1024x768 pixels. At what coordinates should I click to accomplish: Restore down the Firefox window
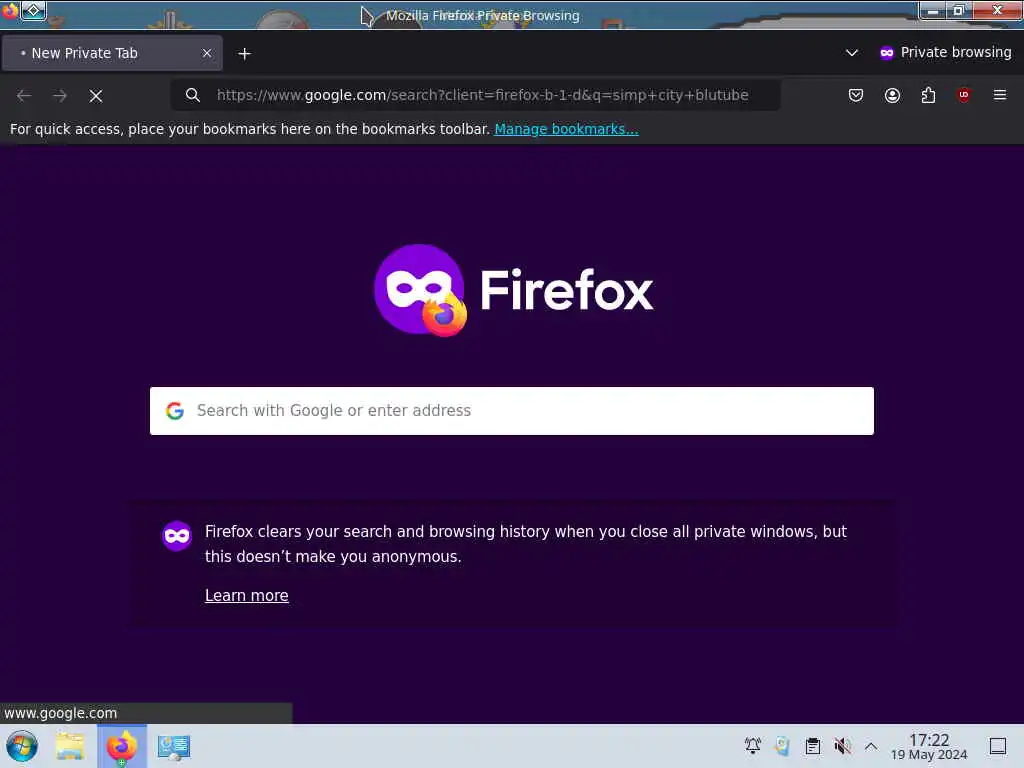tap(959, 10)
